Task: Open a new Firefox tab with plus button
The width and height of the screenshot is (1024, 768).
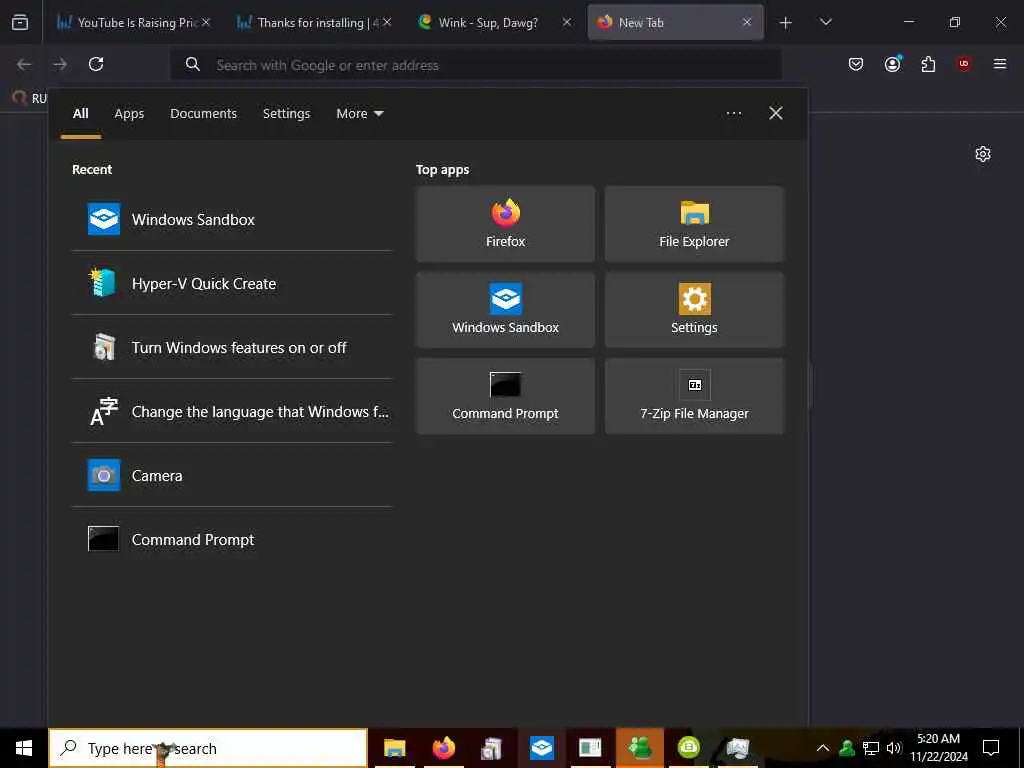Action: (x=786, y=22)
